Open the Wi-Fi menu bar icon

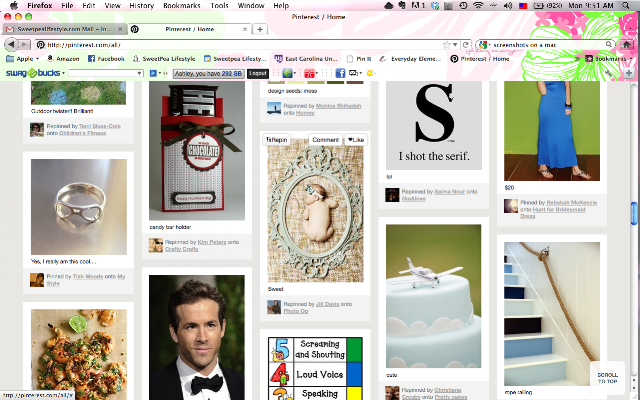point(478,5)
